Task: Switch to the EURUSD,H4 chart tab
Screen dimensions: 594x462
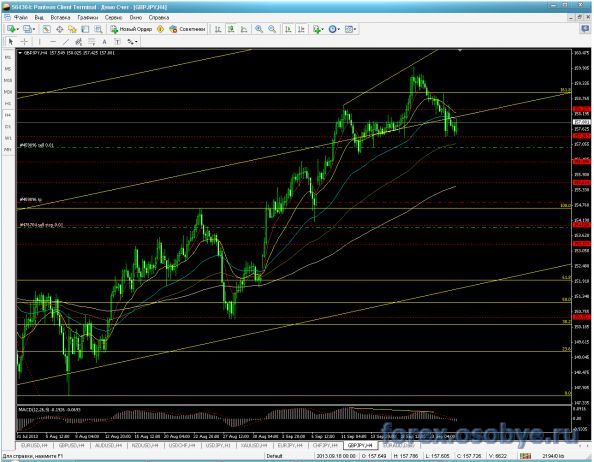Action: [34, 446]
